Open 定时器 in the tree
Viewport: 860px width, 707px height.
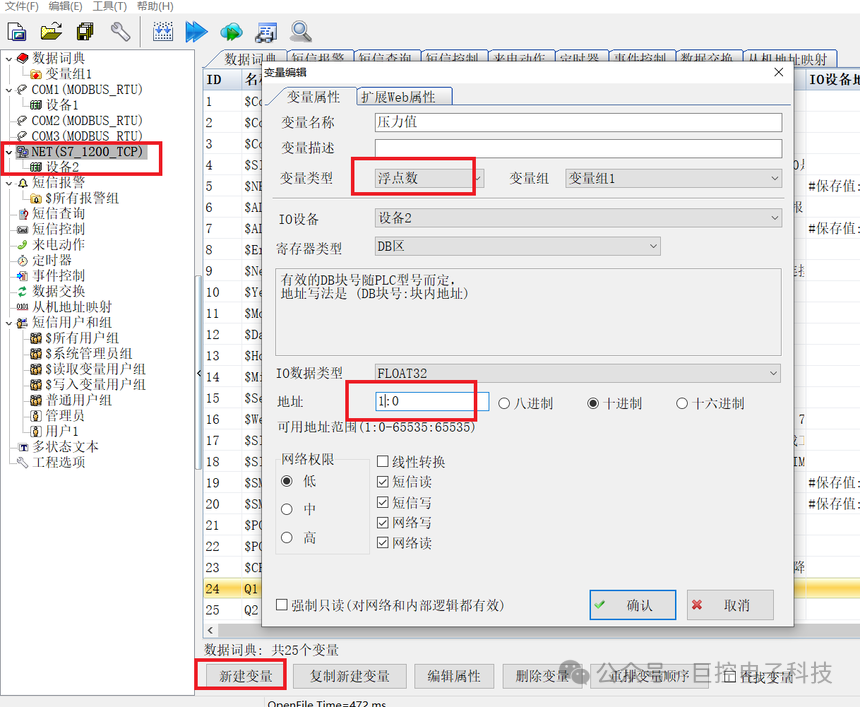[x=52, y=260]
